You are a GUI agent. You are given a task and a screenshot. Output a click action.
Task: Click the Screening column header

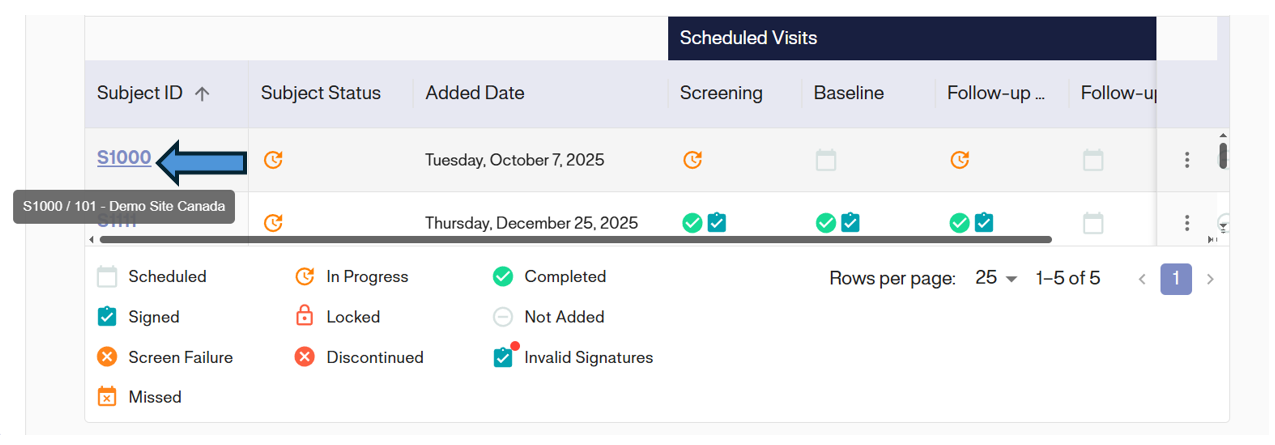point(721,93)
